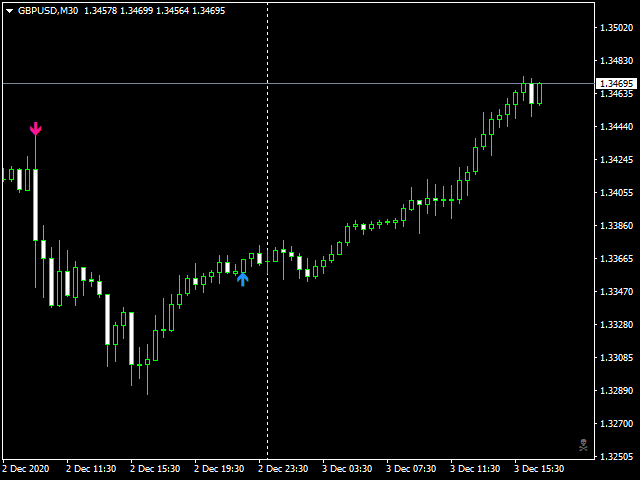640x480 pixels.
Task: Click the skull icon in chart corner
Action: (x=584, y=445)
